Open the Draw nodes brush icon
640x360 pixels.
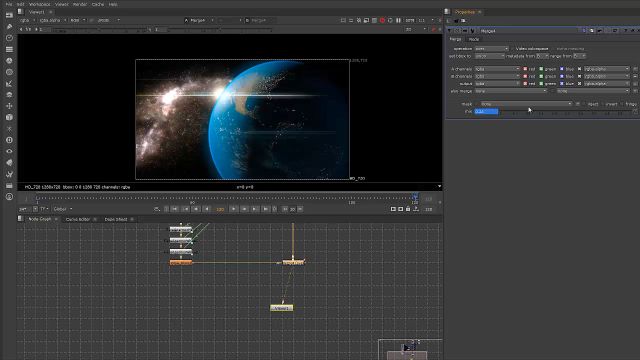(9, 27)
